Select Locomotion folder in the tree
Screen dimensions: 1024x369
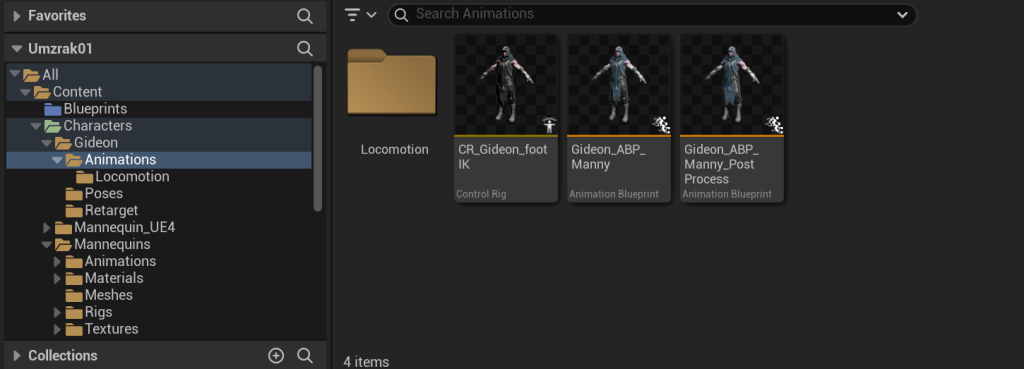(132, 176)
